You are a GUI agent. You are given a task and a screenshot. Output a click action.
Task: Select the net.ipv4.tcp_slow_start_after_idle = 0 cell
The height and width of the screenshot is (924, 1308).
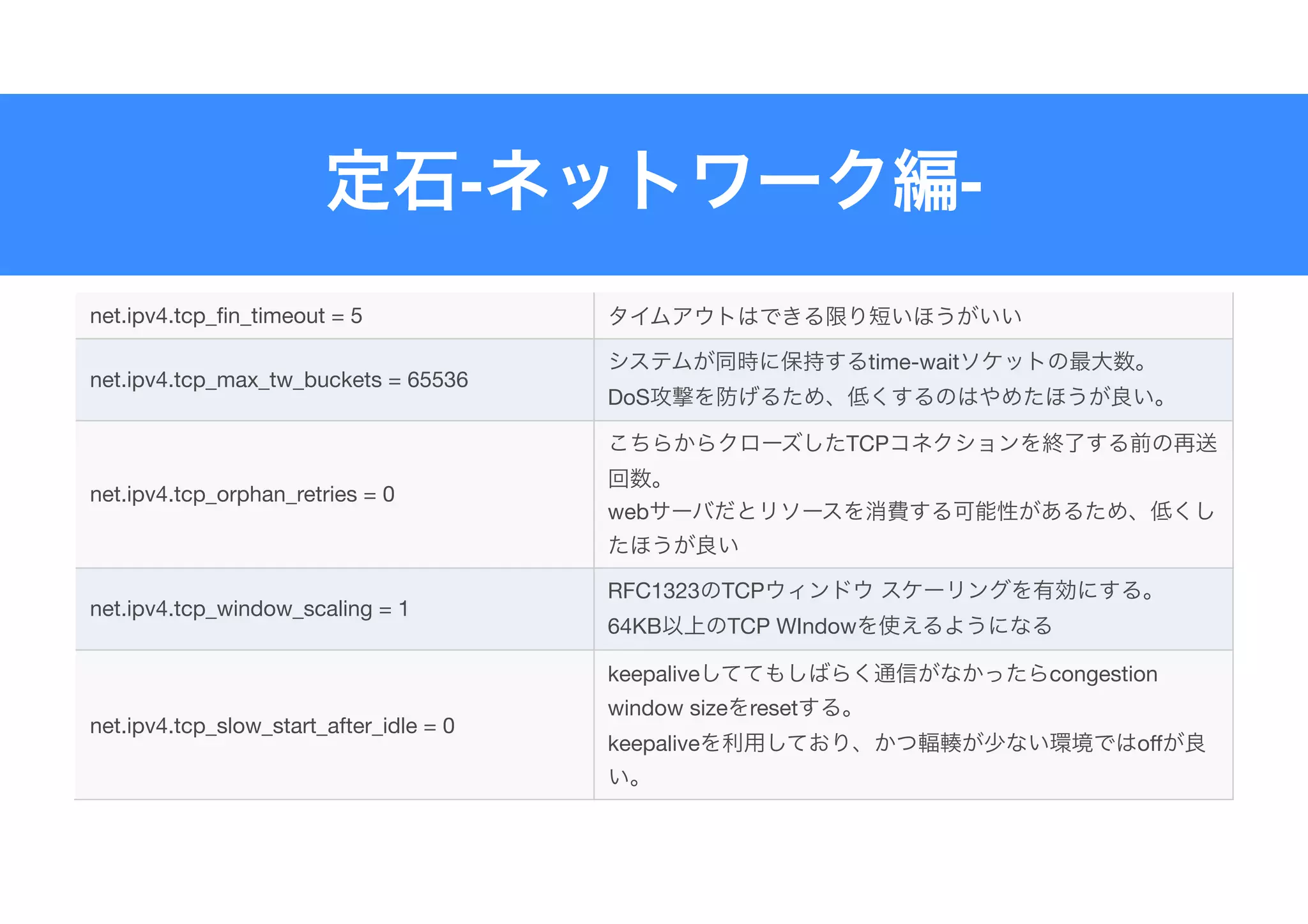tap(272, 725)
